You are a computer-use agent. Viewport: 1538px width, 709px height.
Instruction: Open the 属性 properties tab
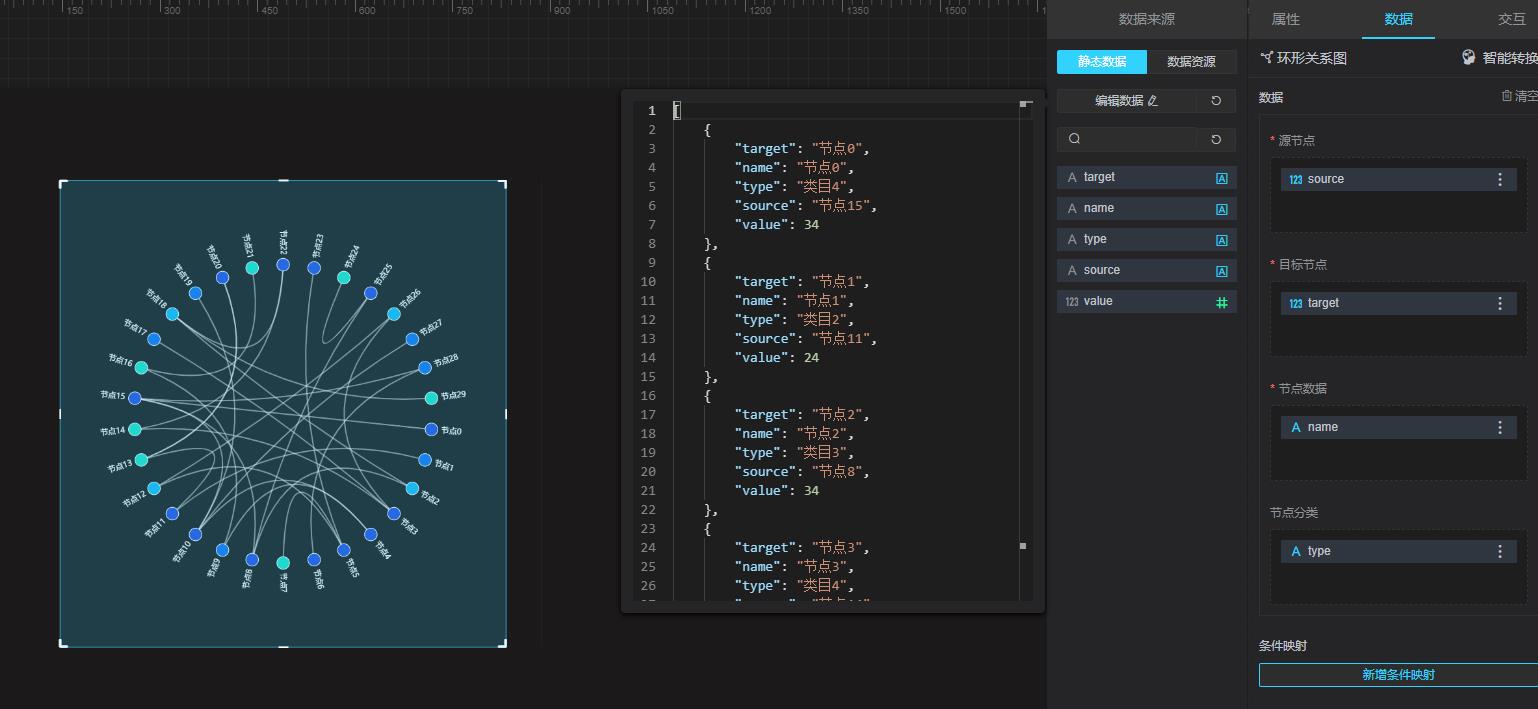[1286, 19]
